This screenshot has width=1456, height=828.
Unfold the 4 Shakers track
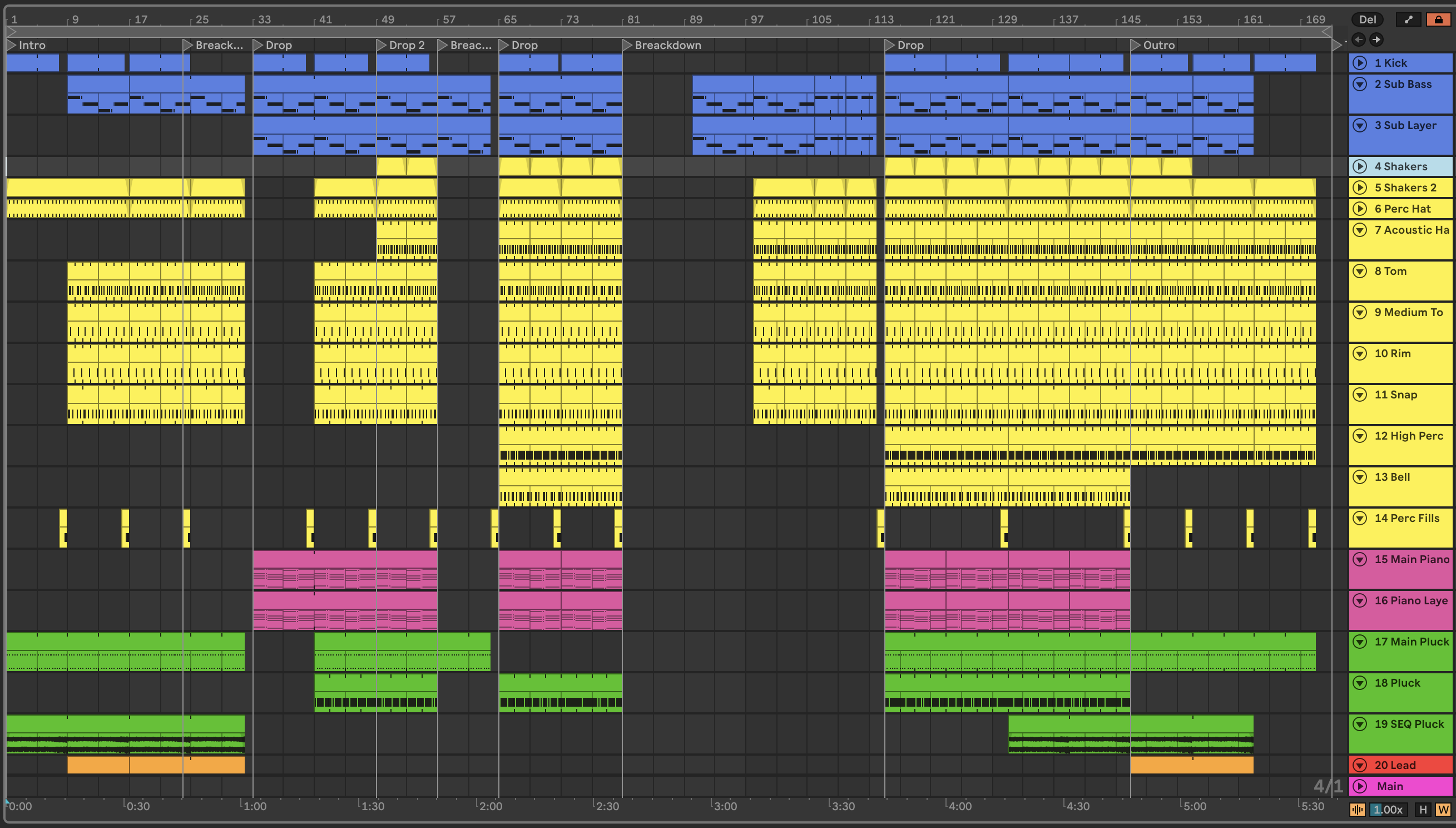(x=1360, y=166)
